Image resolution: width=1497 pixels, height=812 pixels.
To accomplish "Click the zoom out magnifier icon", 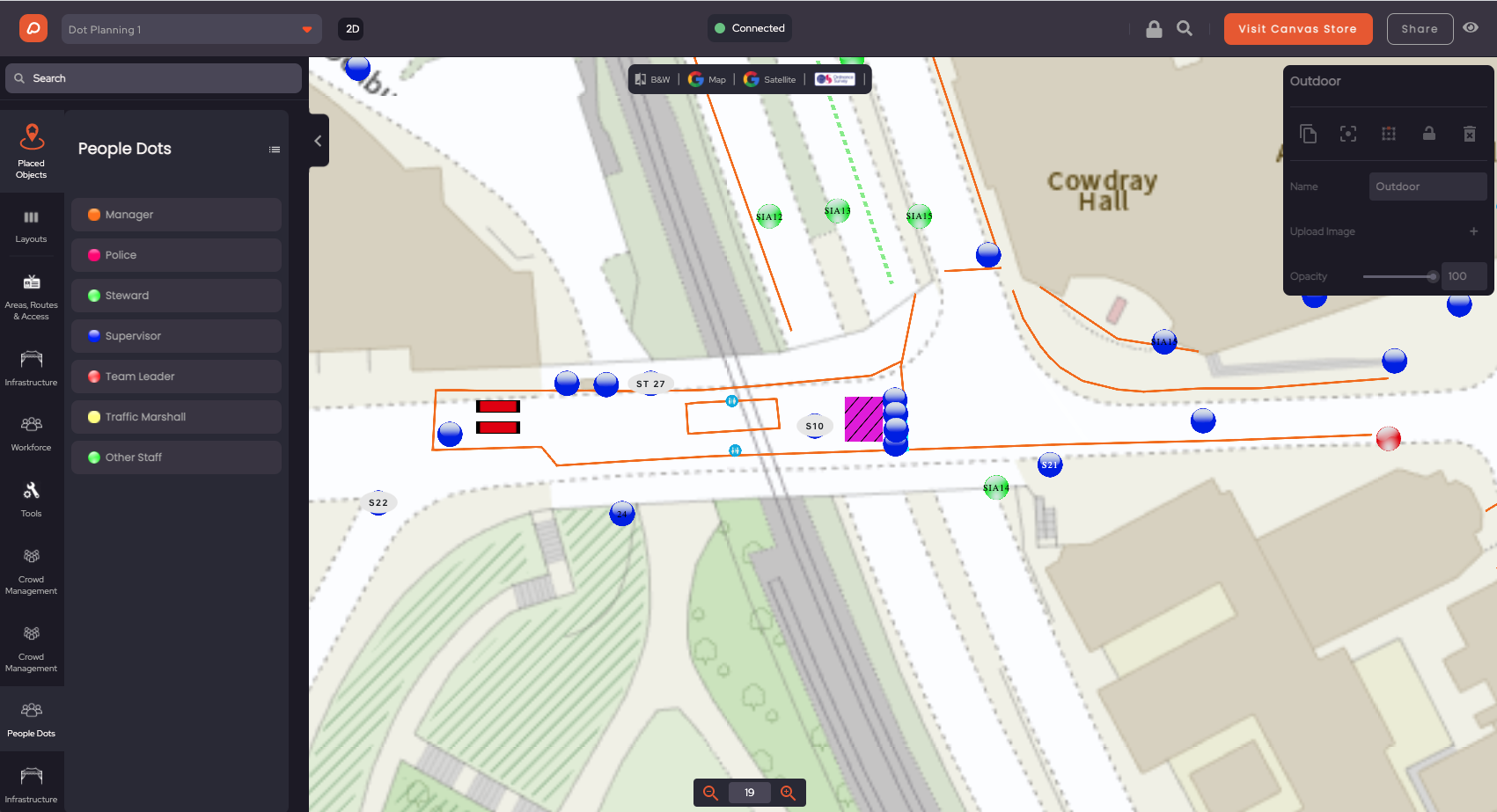I will coord(710,793).
